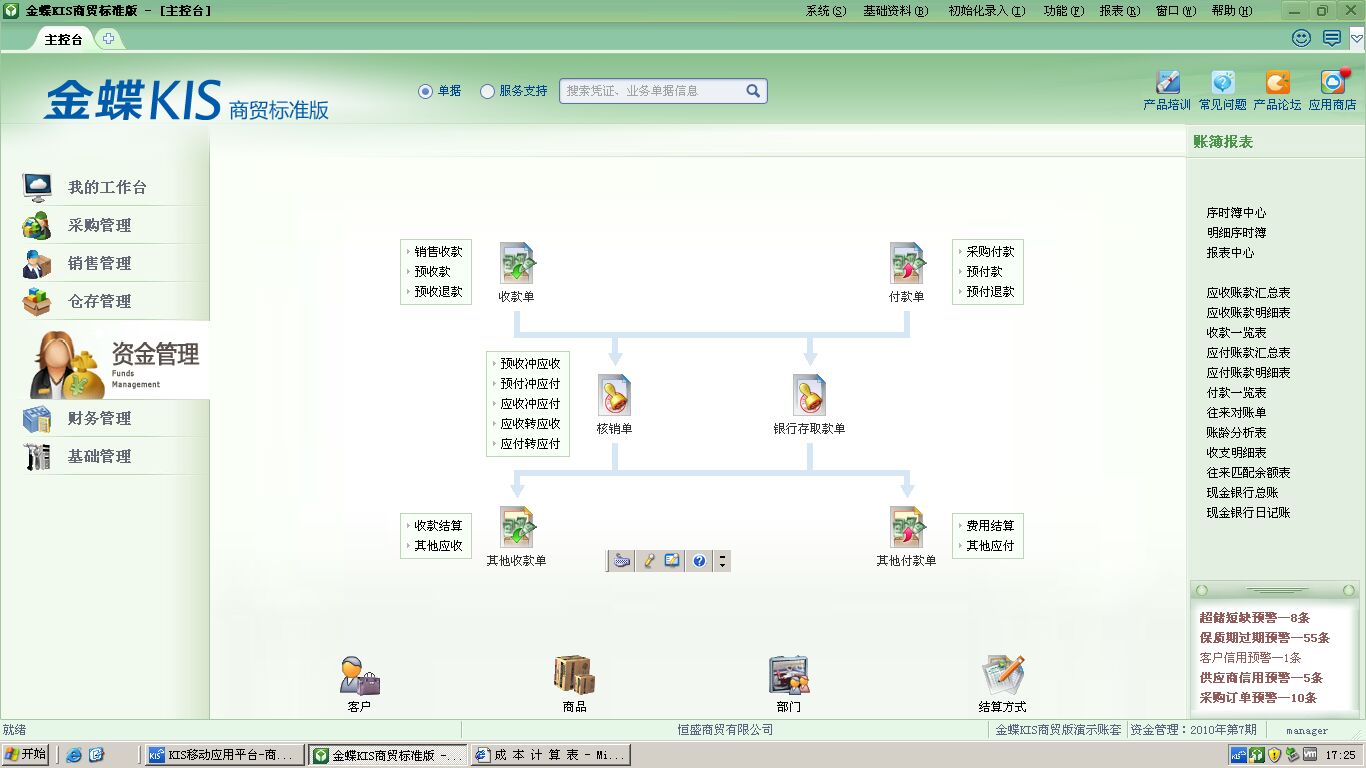Expand the dropdown arrow at top-right corner
Screen dimensions: 1366x768
[1356, 39]
